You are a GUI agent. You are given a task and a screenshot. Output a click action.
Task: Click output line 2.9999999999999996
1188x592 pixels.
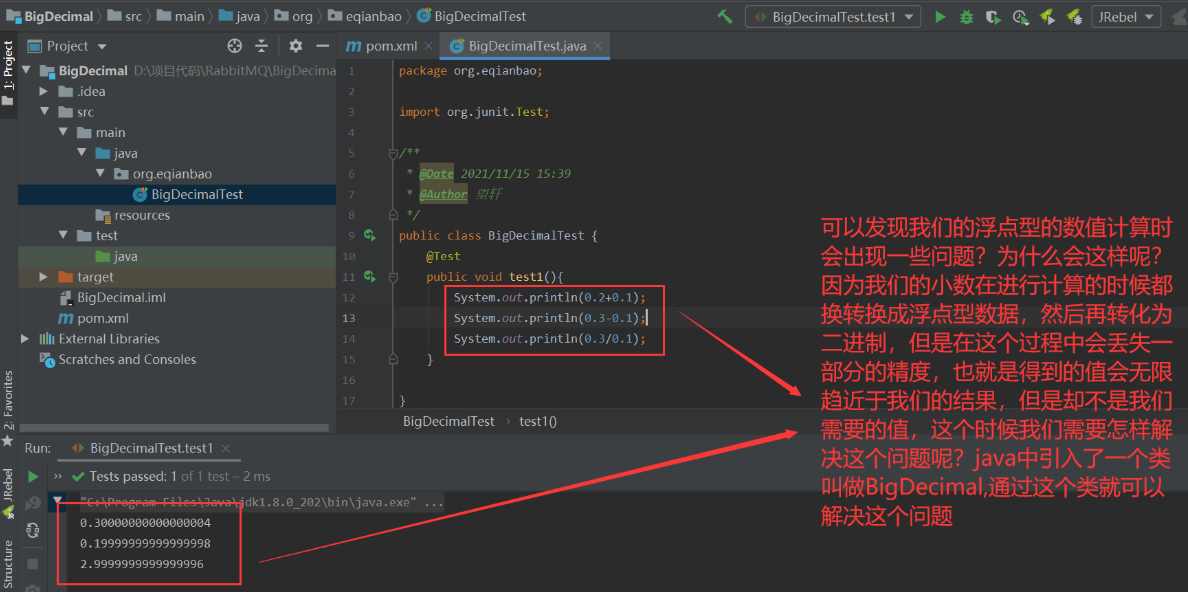point(142,564)
